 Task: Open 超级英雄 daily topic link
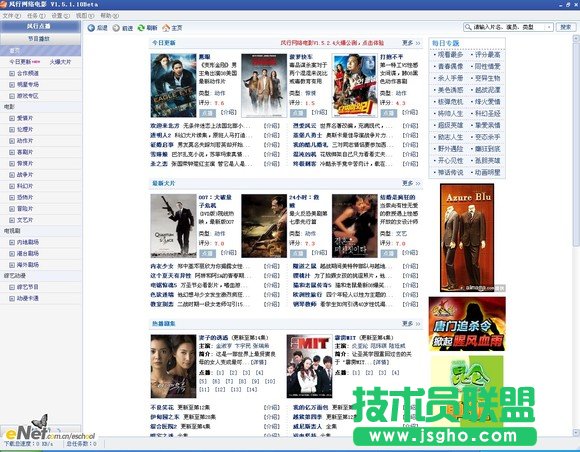pos(450,125)
